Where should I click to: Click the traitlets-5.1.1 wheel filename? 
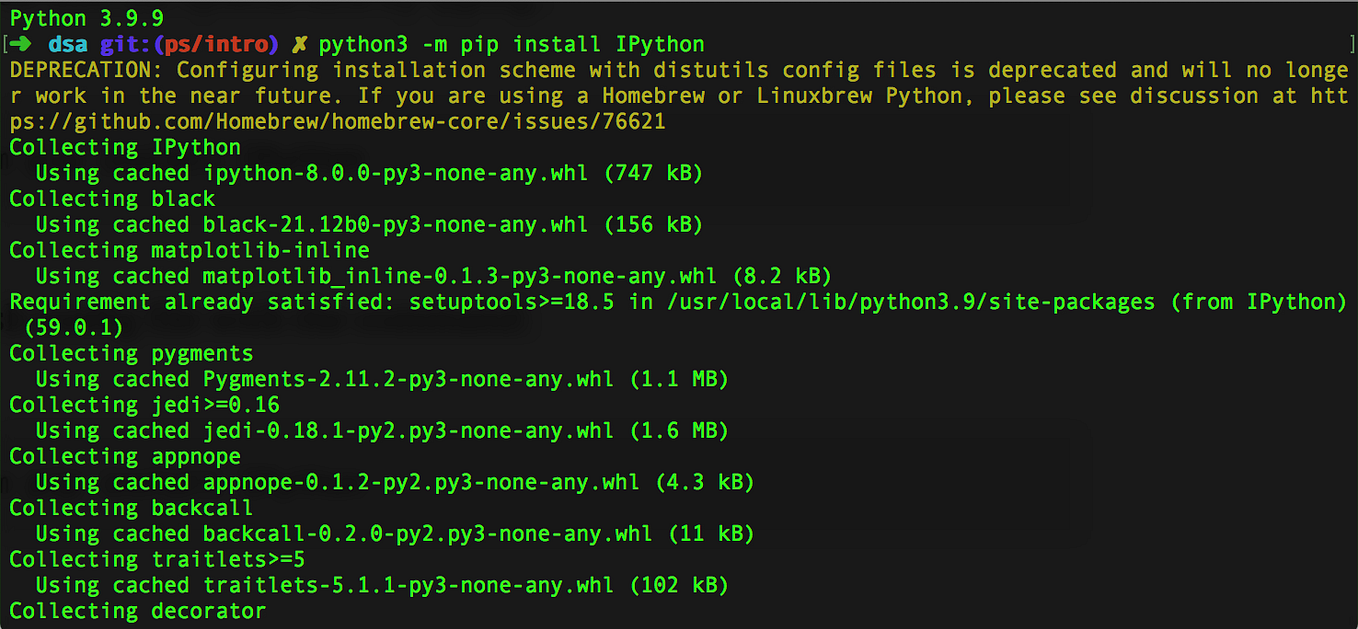click(409, 585)
